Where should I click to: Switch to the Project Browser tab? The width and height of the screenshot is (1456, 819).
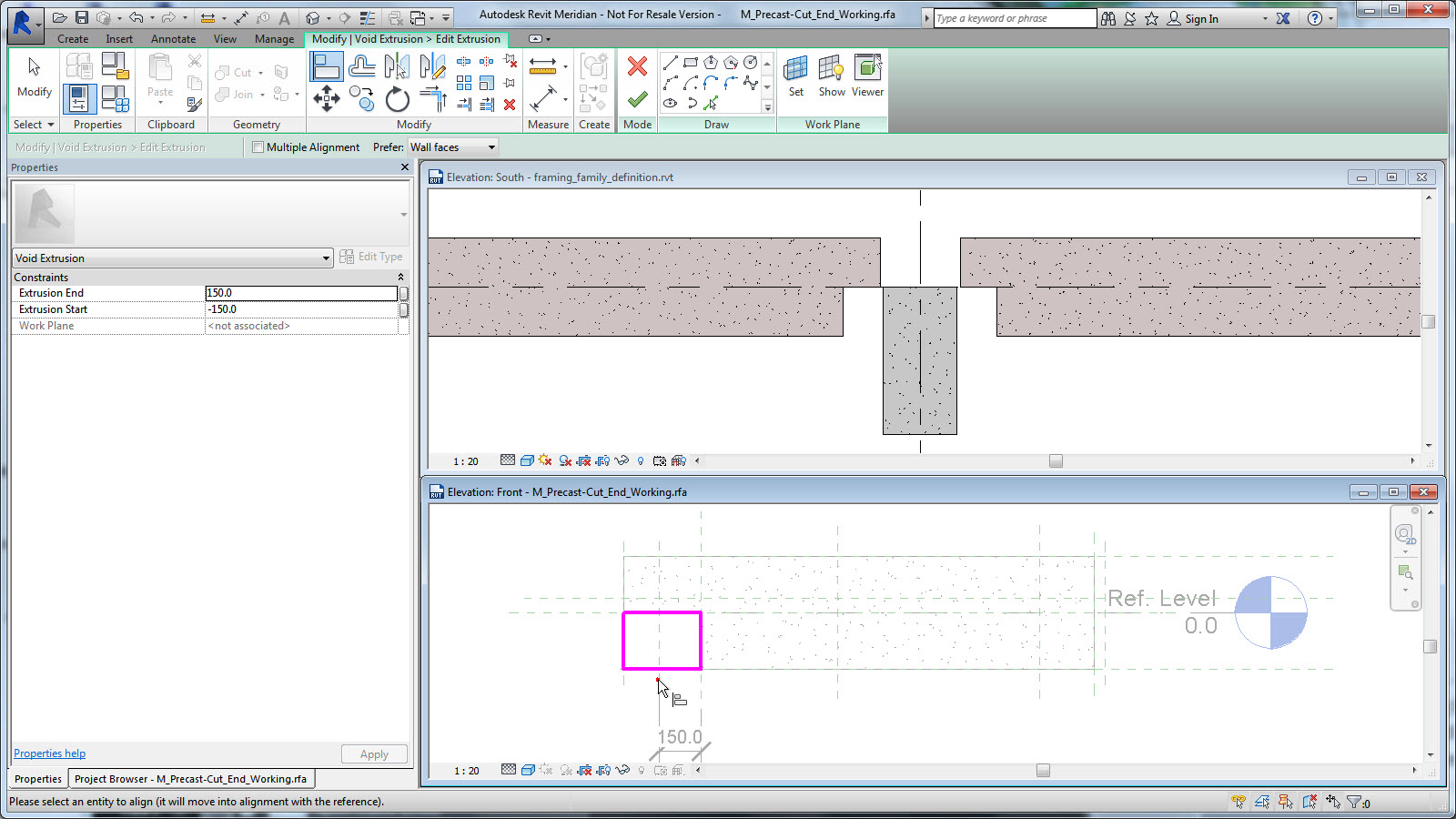coord(190,779)
